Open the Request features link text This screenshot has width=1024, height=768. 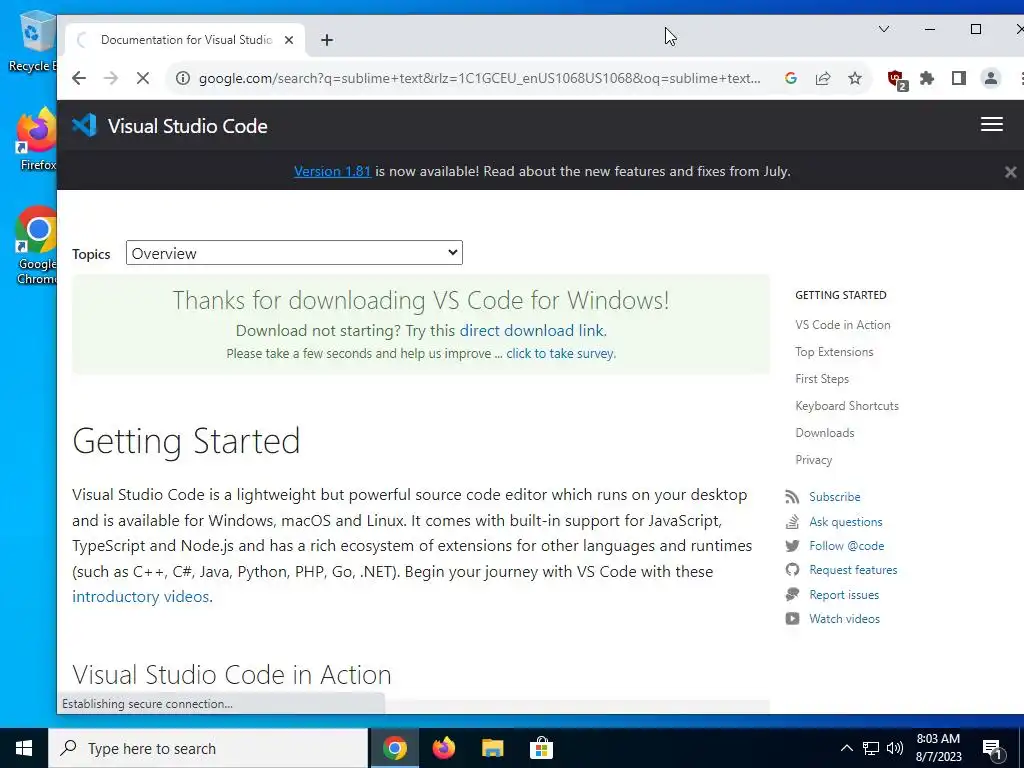853,570
